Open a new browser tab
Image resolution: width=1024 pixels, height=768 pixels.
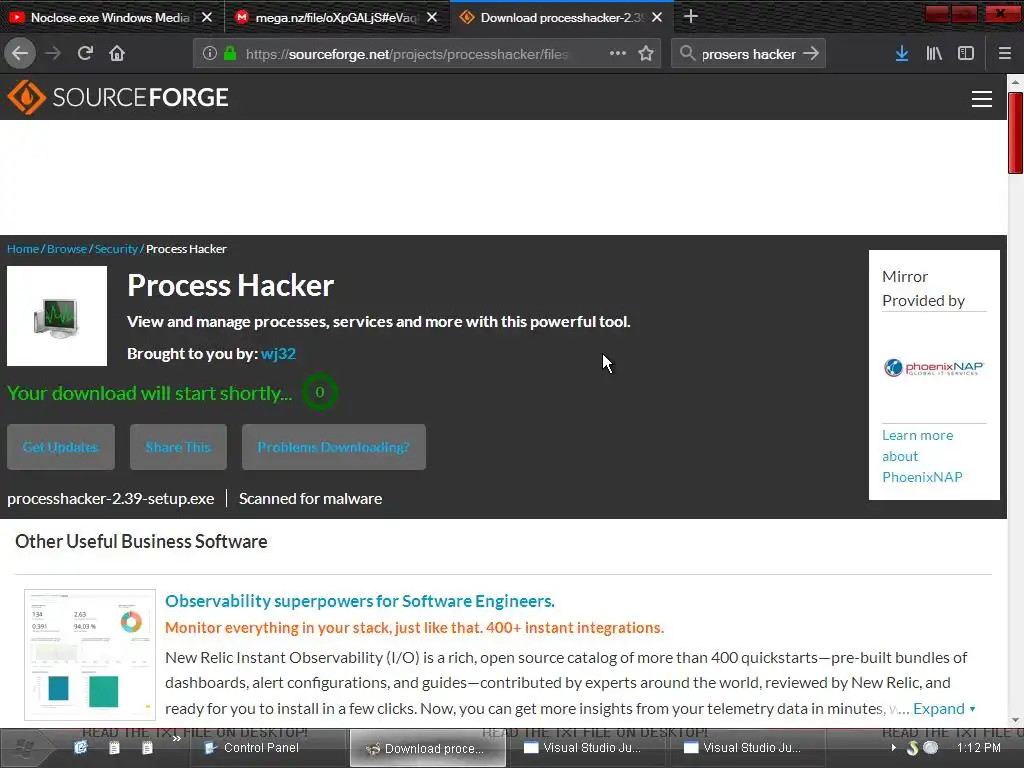pyautogui.click(x=691, y=16)
